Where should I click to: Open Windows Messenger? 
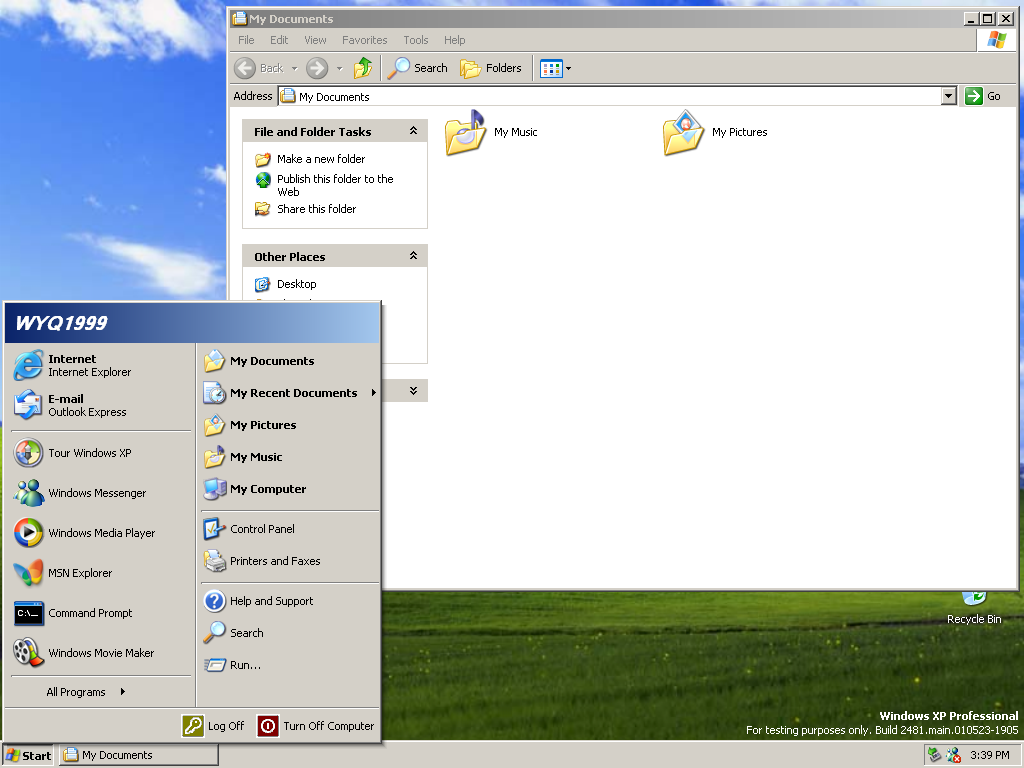click(96, 493)
